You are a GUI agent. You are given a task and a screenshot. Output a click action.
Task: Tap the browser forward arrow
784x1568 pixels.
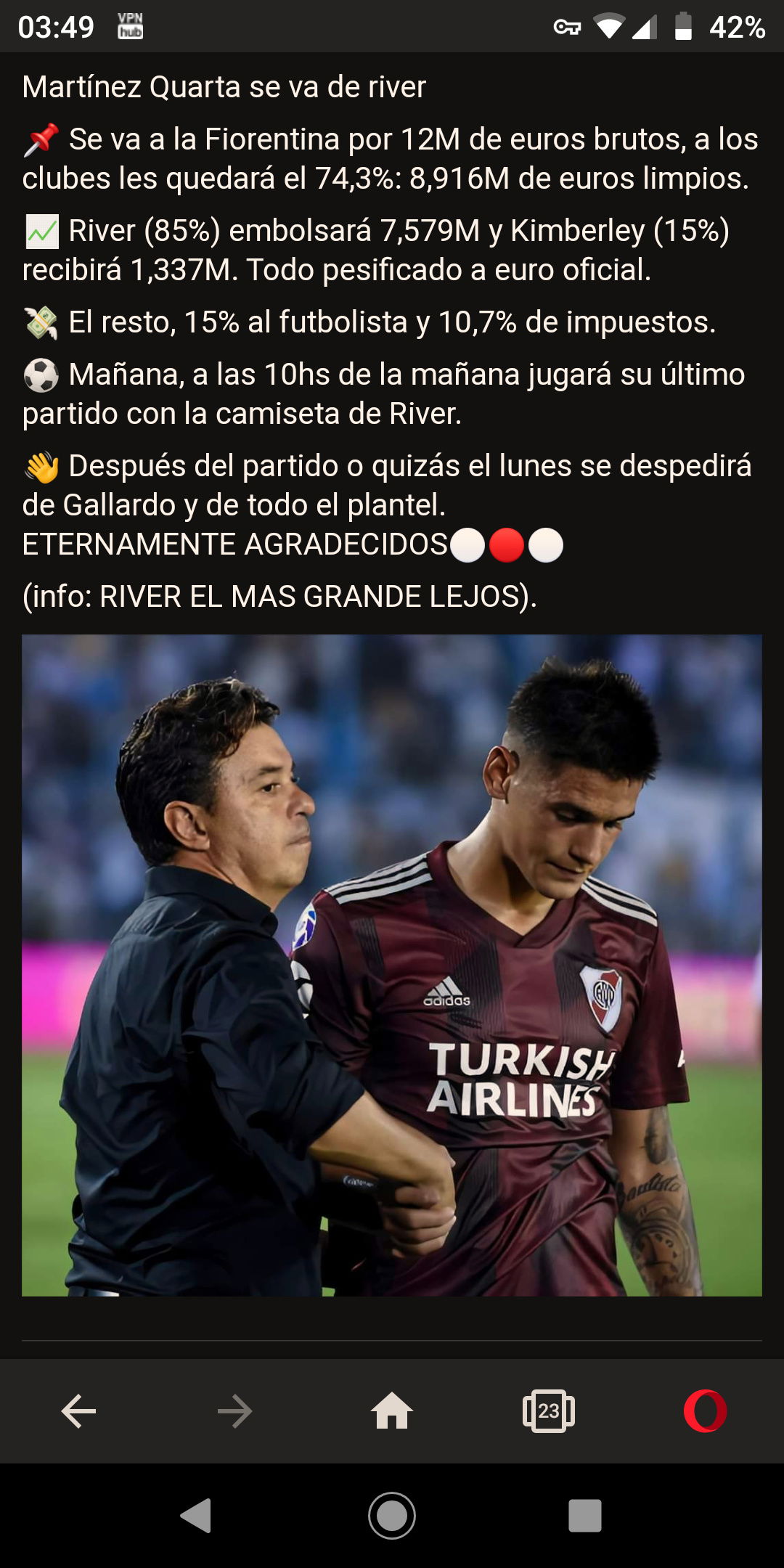(x=234, y=1411)
